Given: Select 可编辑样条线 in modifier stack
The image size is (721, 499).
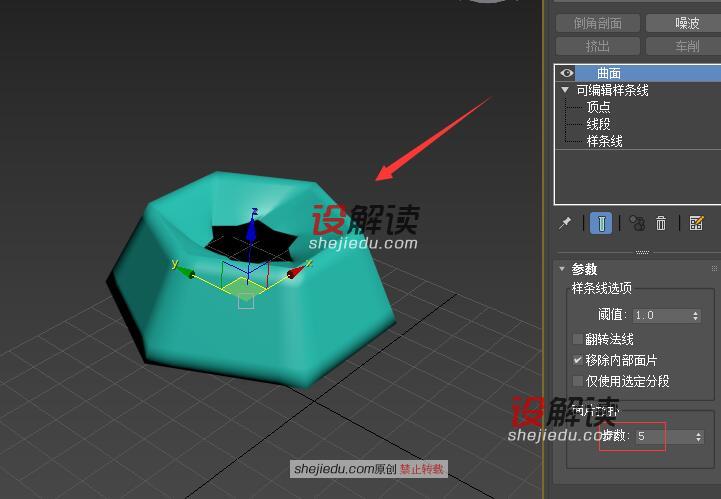Looking at the screenshot, I should pyautogui.click(x=612, y=90).
